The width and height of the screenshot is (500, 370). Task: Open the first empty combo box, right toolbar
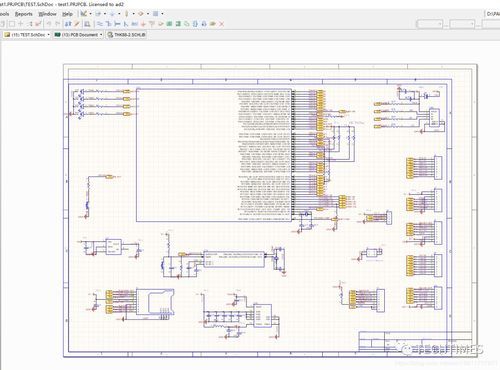(430, 24)
